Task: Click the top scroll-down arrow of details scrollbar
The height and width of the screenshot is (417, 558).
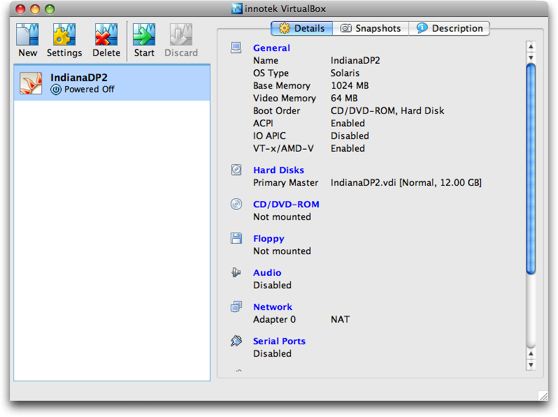Action: (x=531, y=58)
